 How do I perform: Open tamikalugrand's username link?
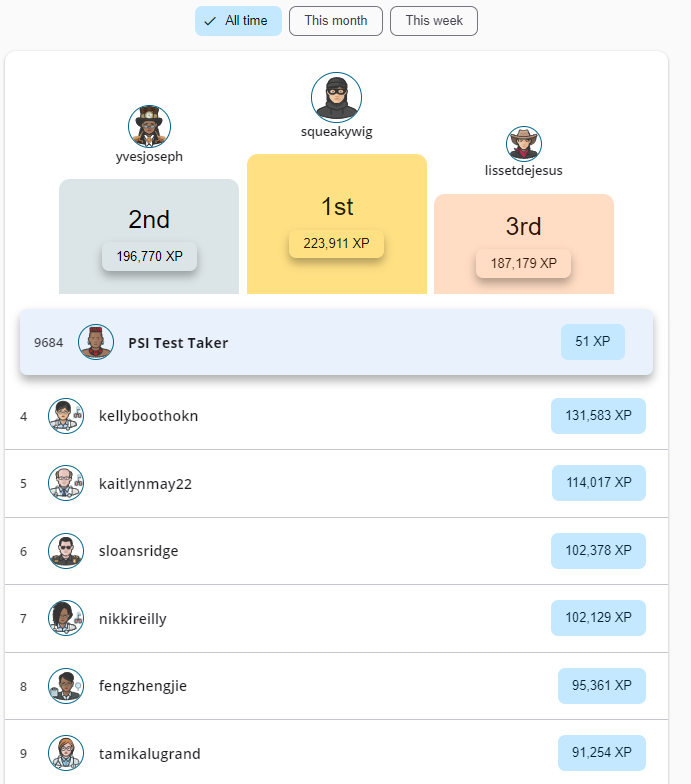(x=149, y=753)
